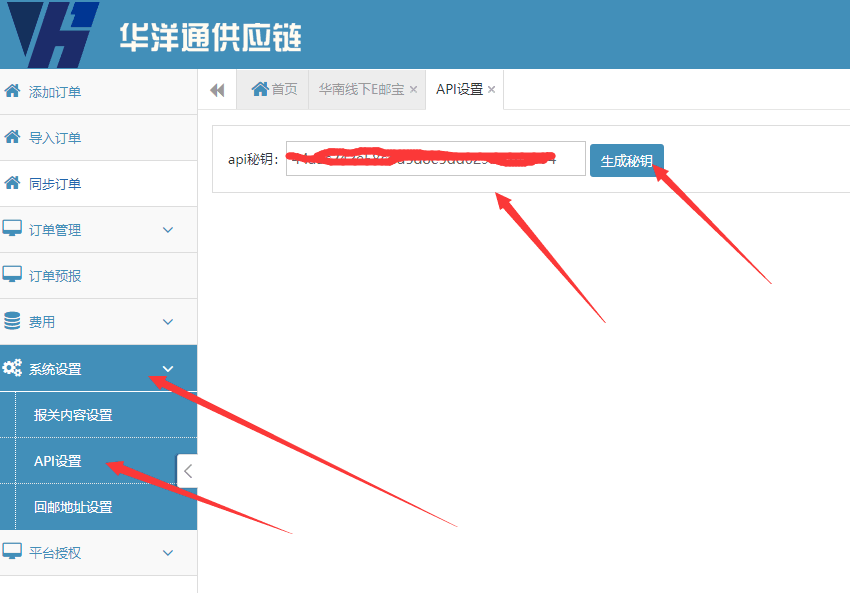Click the home icon beside 同步订单
This screenshot has width=850, height=593.
coord(13,184)
